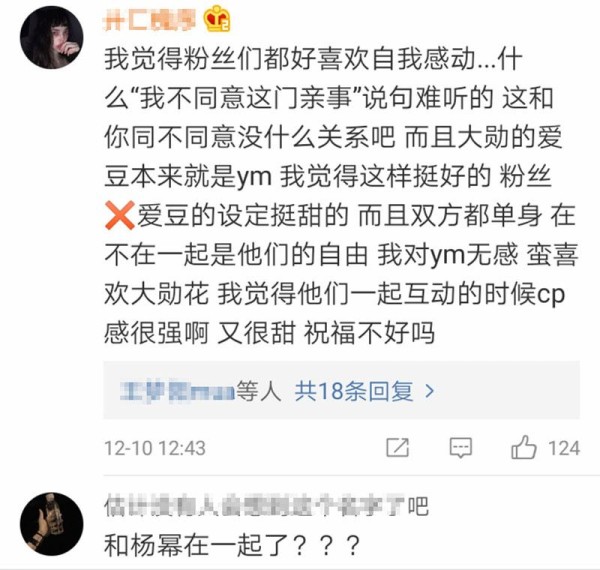Select the blurred username of the first commenter

(x=150, y=20)
